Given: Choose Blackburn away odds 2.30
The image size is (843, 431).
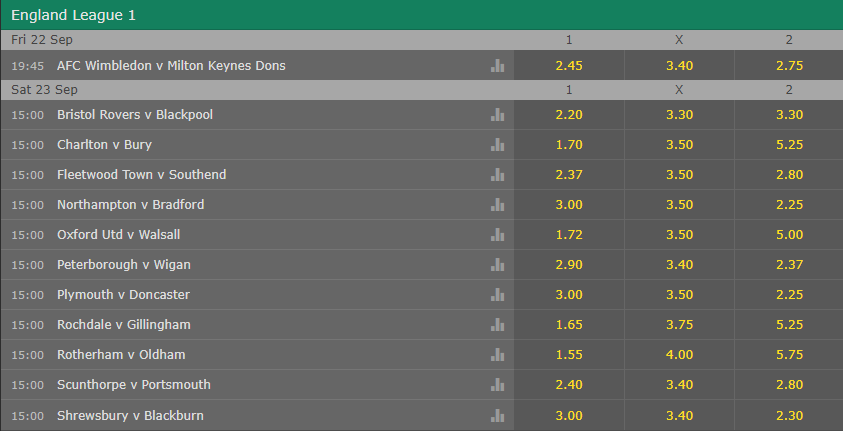Looking at the screenshot, I should click(789, 415).
